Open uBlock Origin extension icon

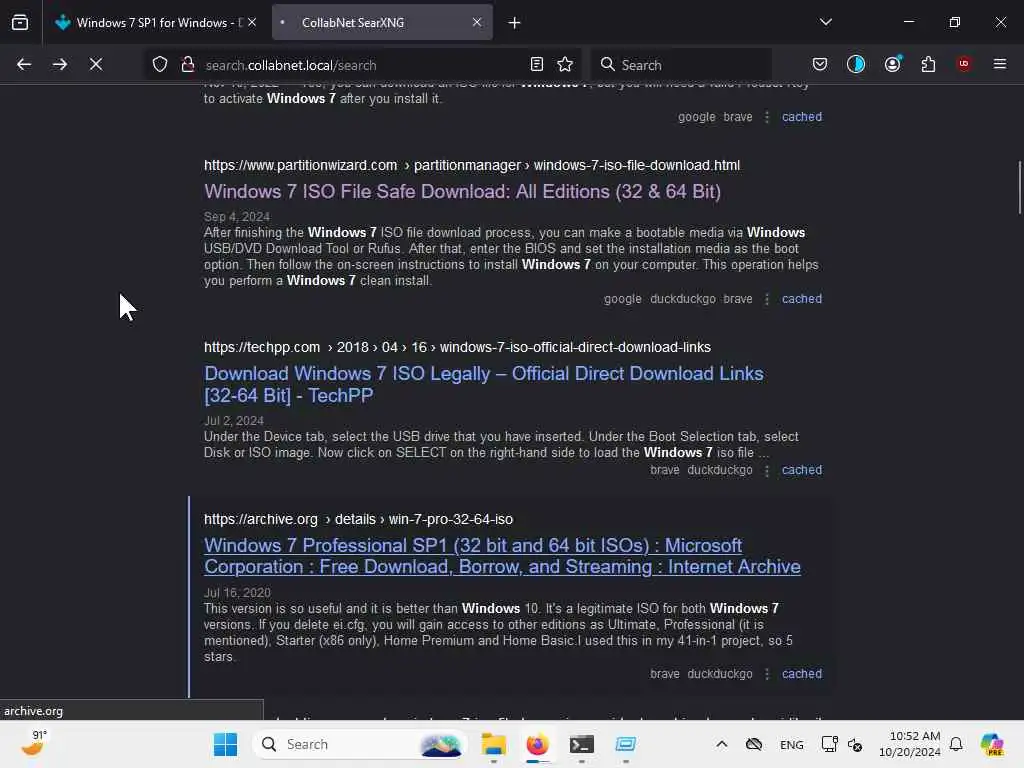964,64
